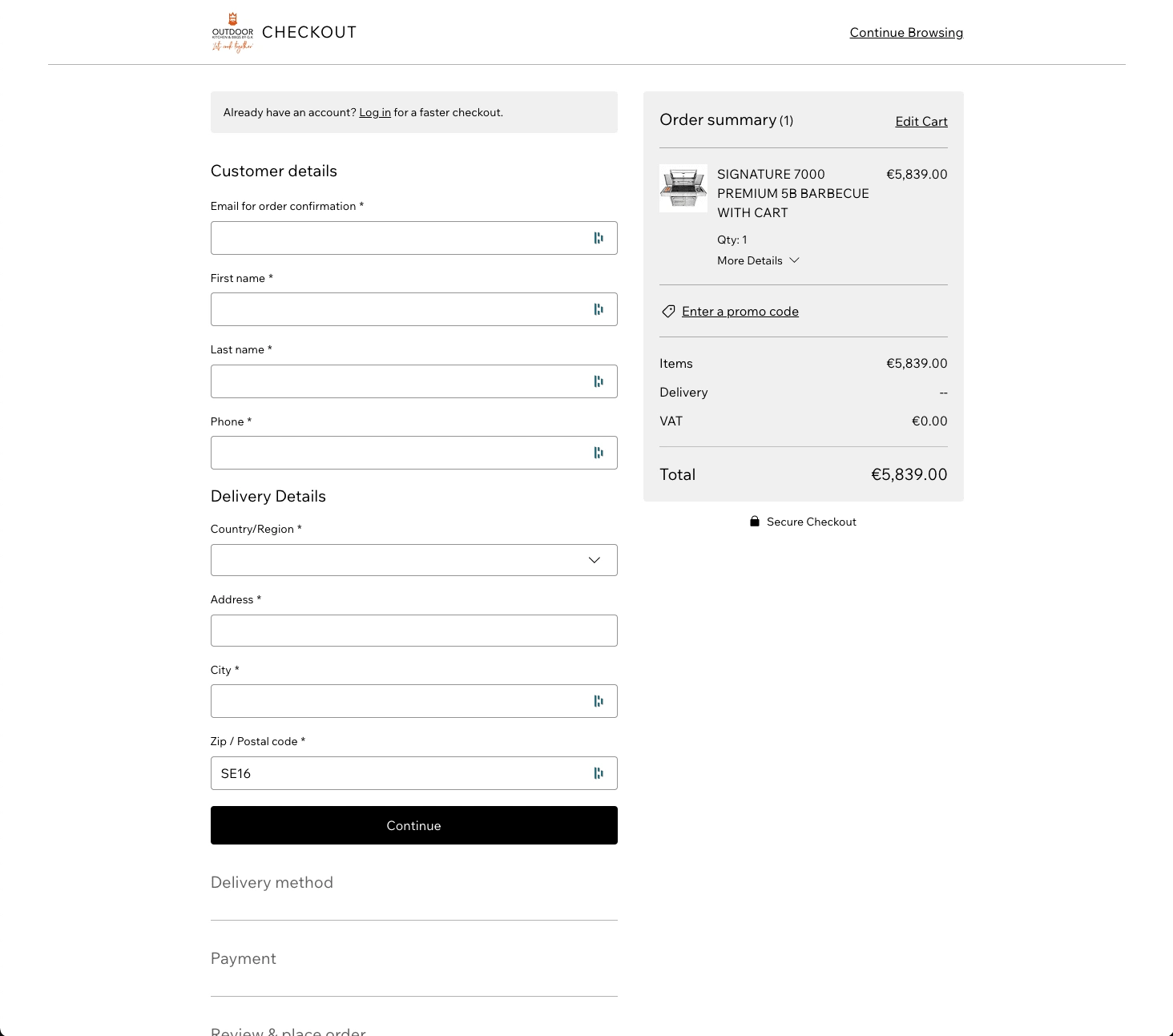Image resolution: width=1173 pixels, height=1036 pixels.
Task: Click the Zip / Postal code field containing SE16
Action: point(413,773)
